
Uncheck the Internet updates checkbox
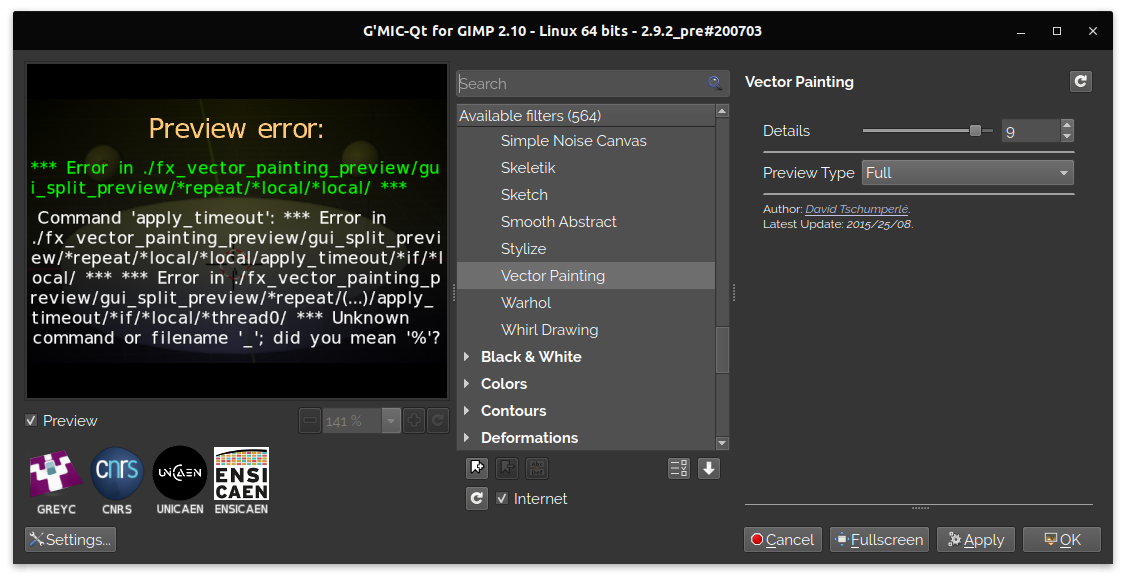[x=502, y=498]
